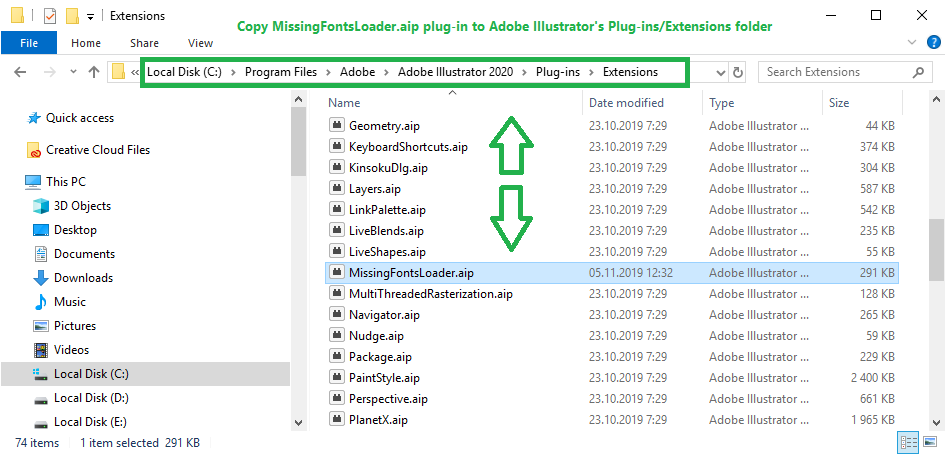Open the View ribbon tab
The width and height of the screenshot is (946, 455).
[200, 43]
